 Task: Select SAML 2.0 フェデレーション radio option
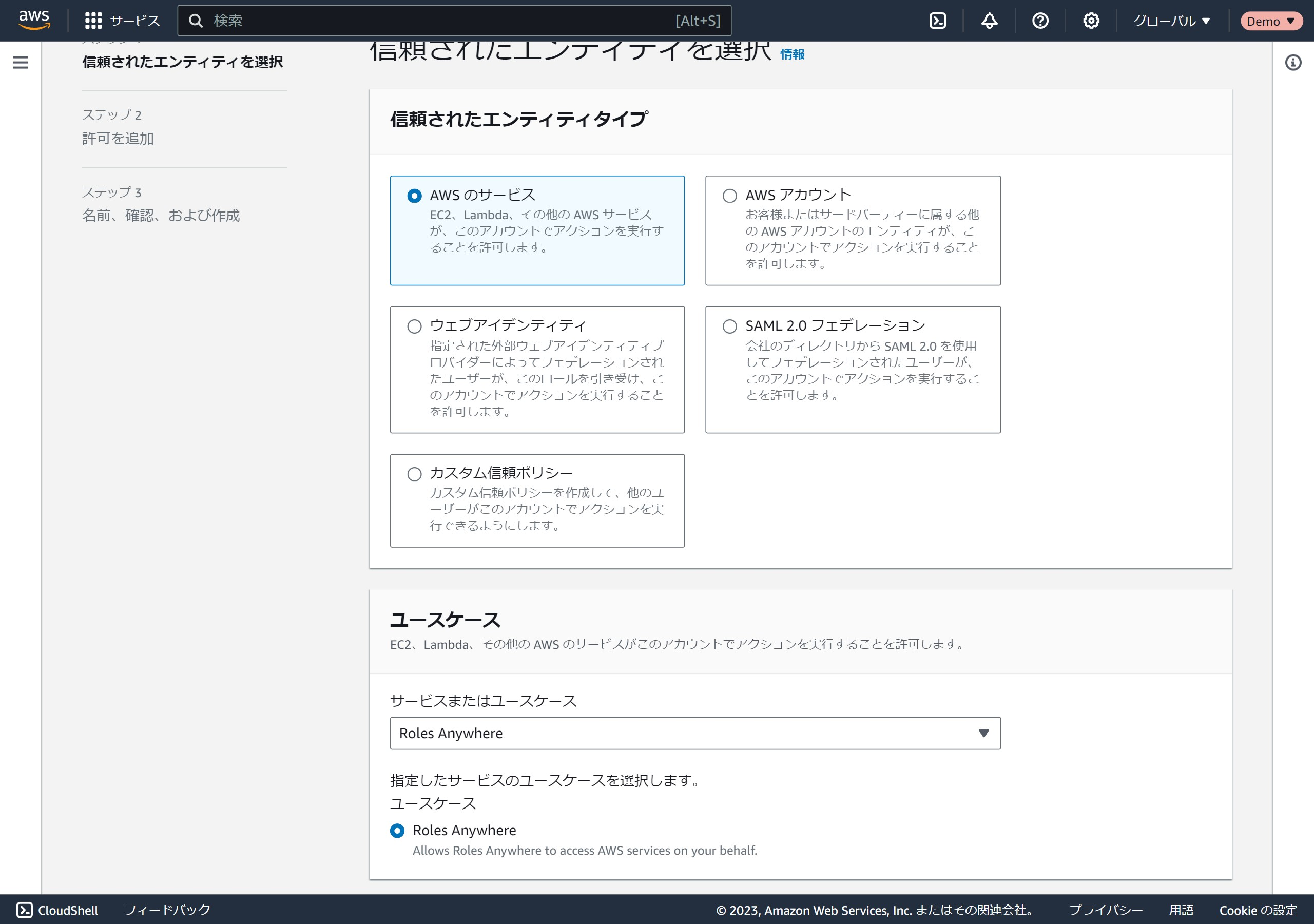729,326
